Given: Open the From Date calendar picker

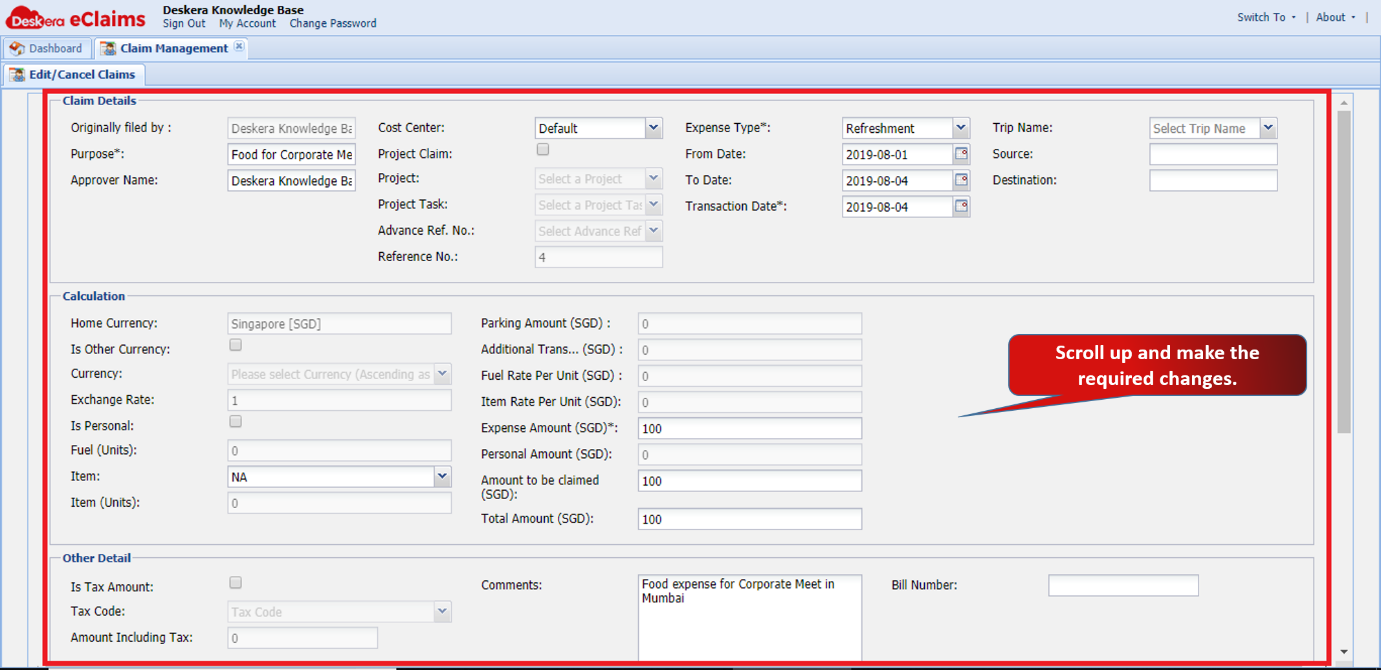Looking at the screenshot, I should [961, 154].
